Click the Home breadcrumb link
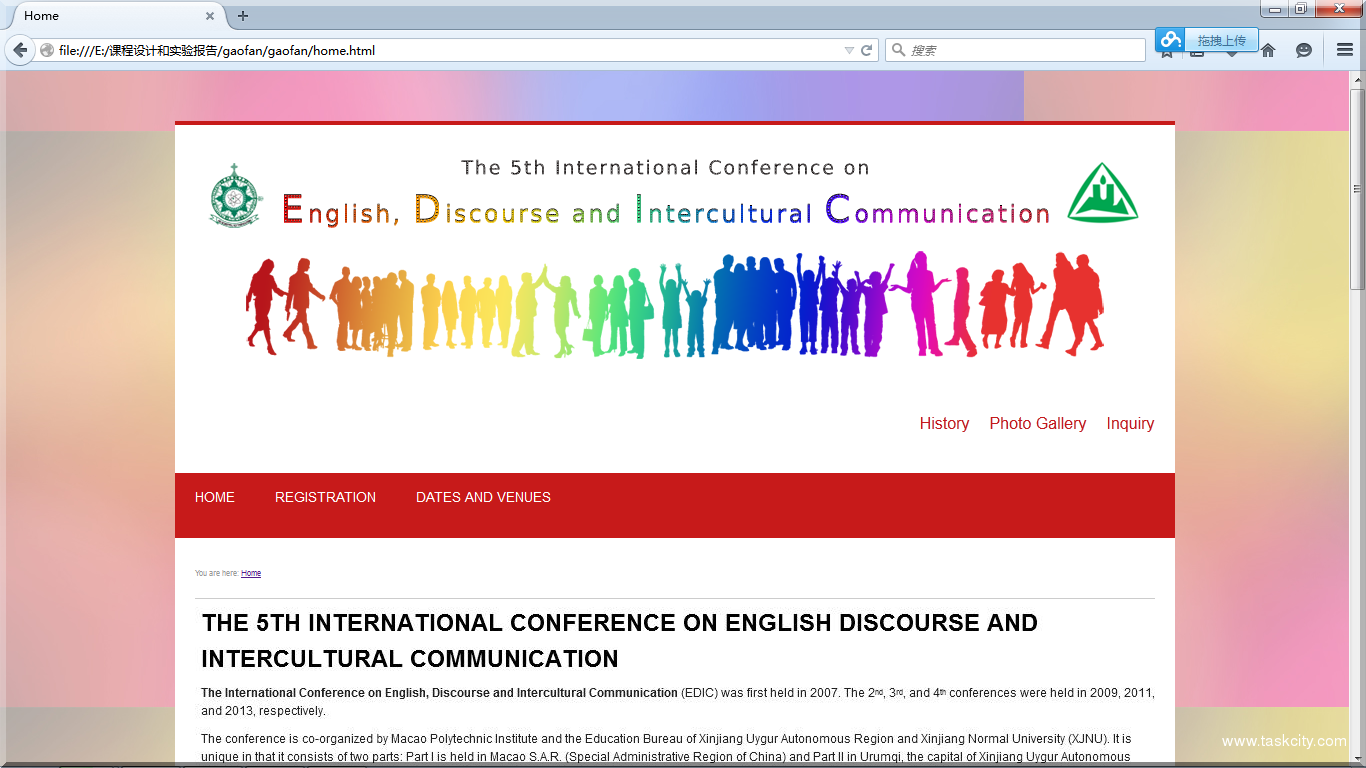The width and height of the screenshot is (1366, 768). coord(251,573)
